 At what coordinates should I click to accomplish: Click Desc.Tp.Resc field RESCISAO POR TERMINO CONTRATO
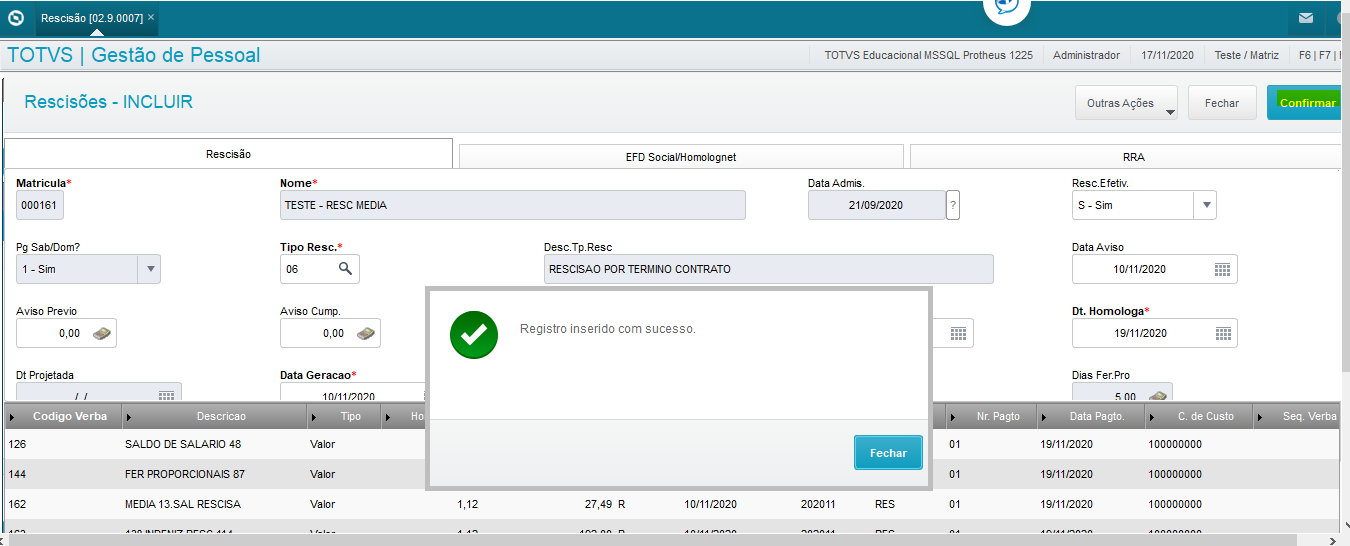[769, 269]
